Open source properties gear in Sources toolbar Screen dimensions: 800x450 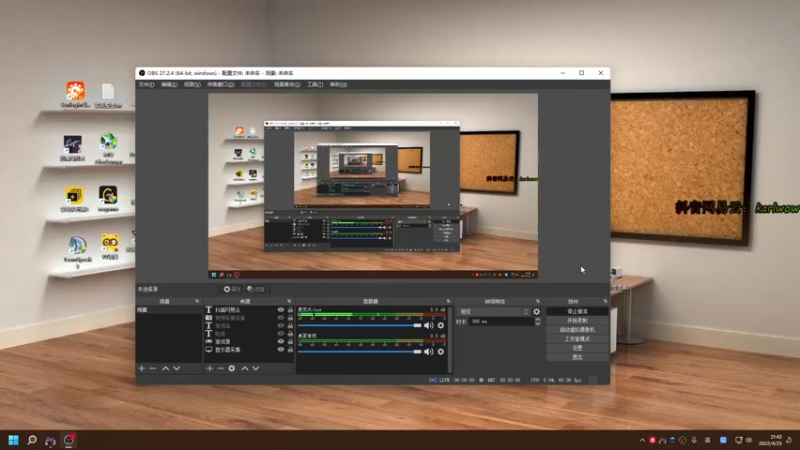pyautogui.click(x=232, y=368)
